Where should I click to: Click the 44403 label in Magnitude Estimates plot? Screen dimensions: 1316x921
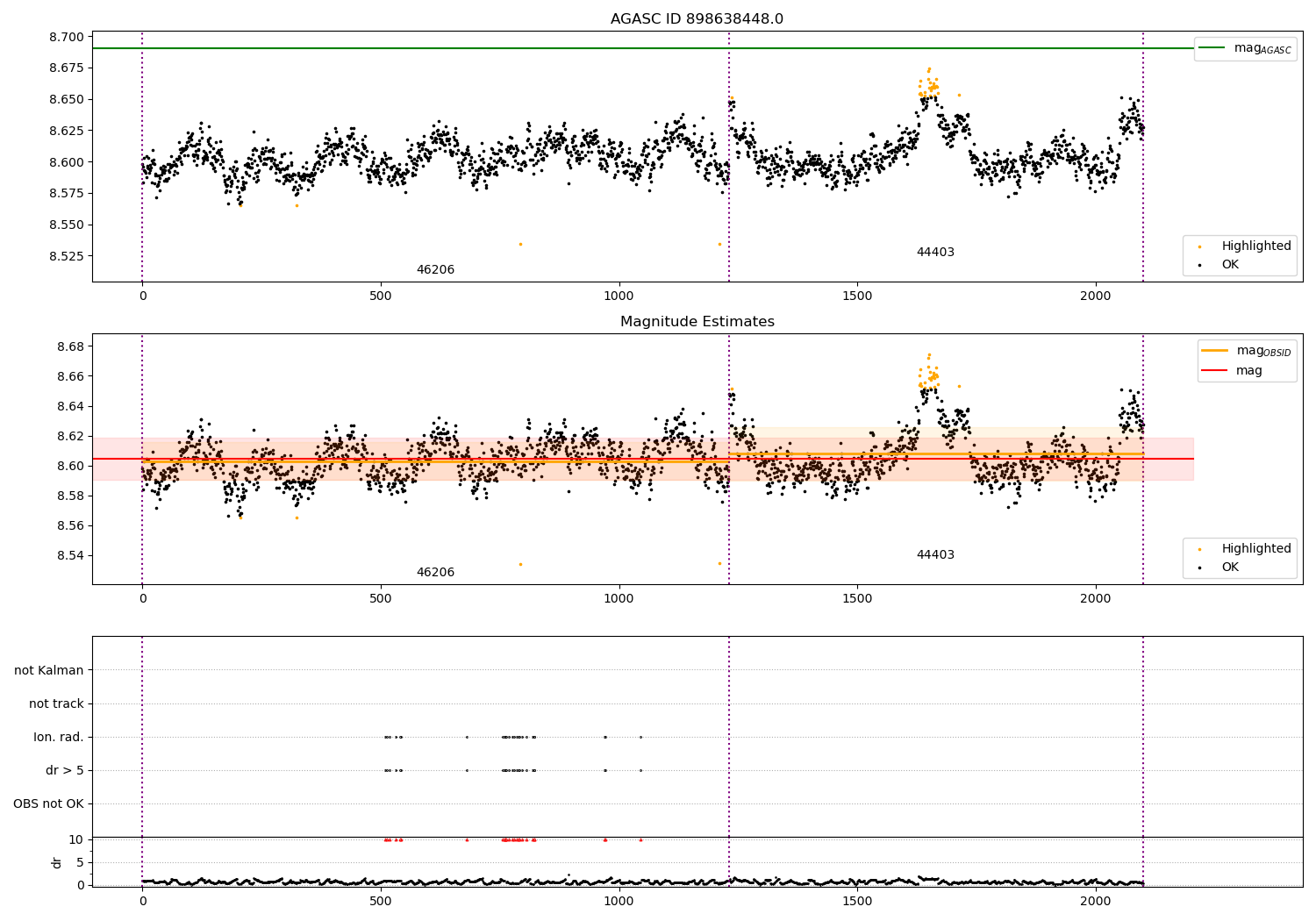tap(935, 555)
